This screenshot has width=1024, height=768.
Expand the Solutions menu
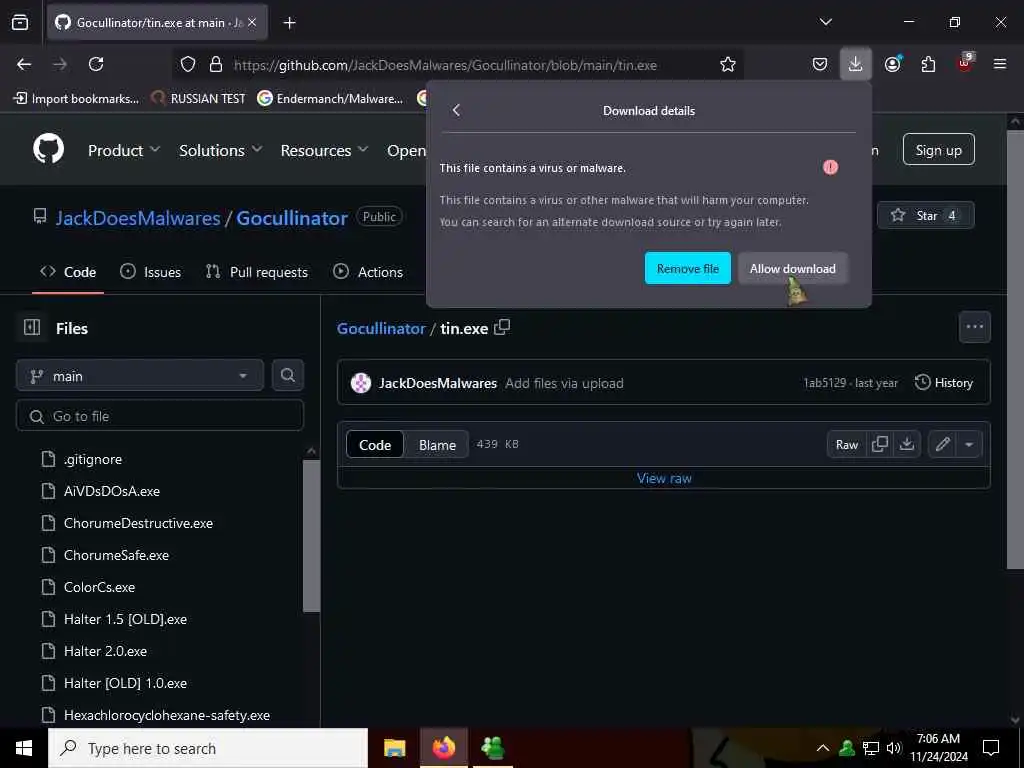coord(220,150)
